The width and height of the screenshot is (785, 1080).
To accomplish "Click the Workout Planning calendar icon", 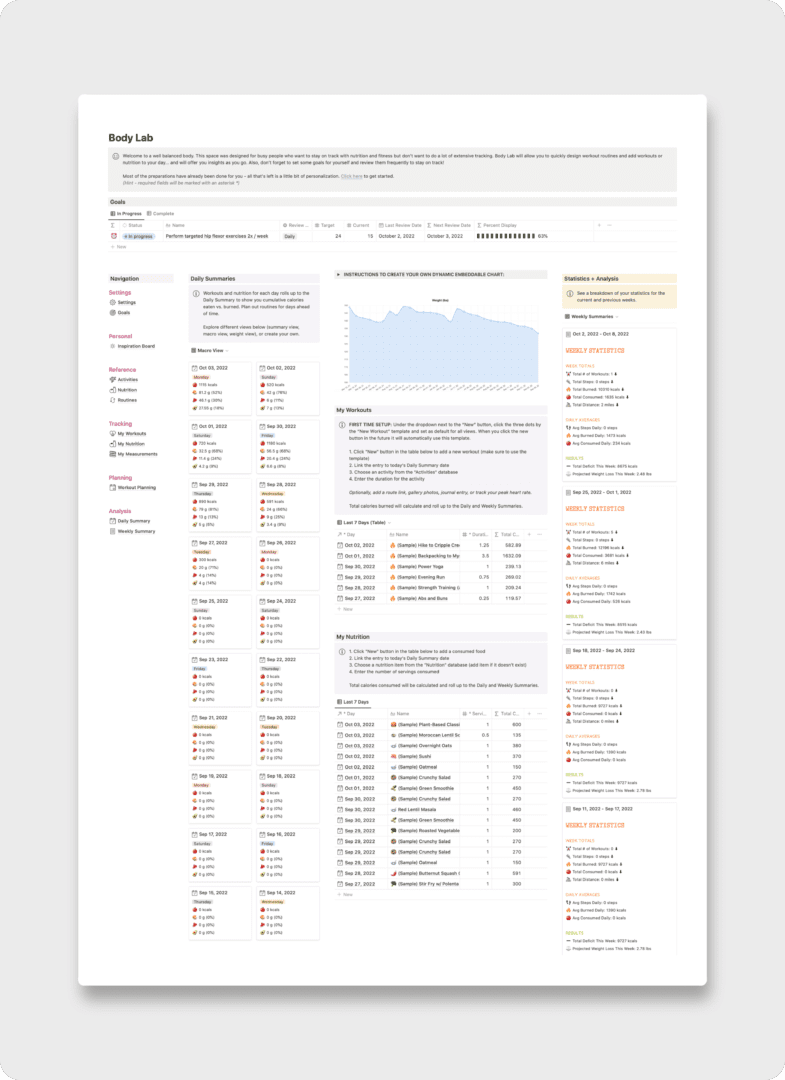I will coord(113,488).
